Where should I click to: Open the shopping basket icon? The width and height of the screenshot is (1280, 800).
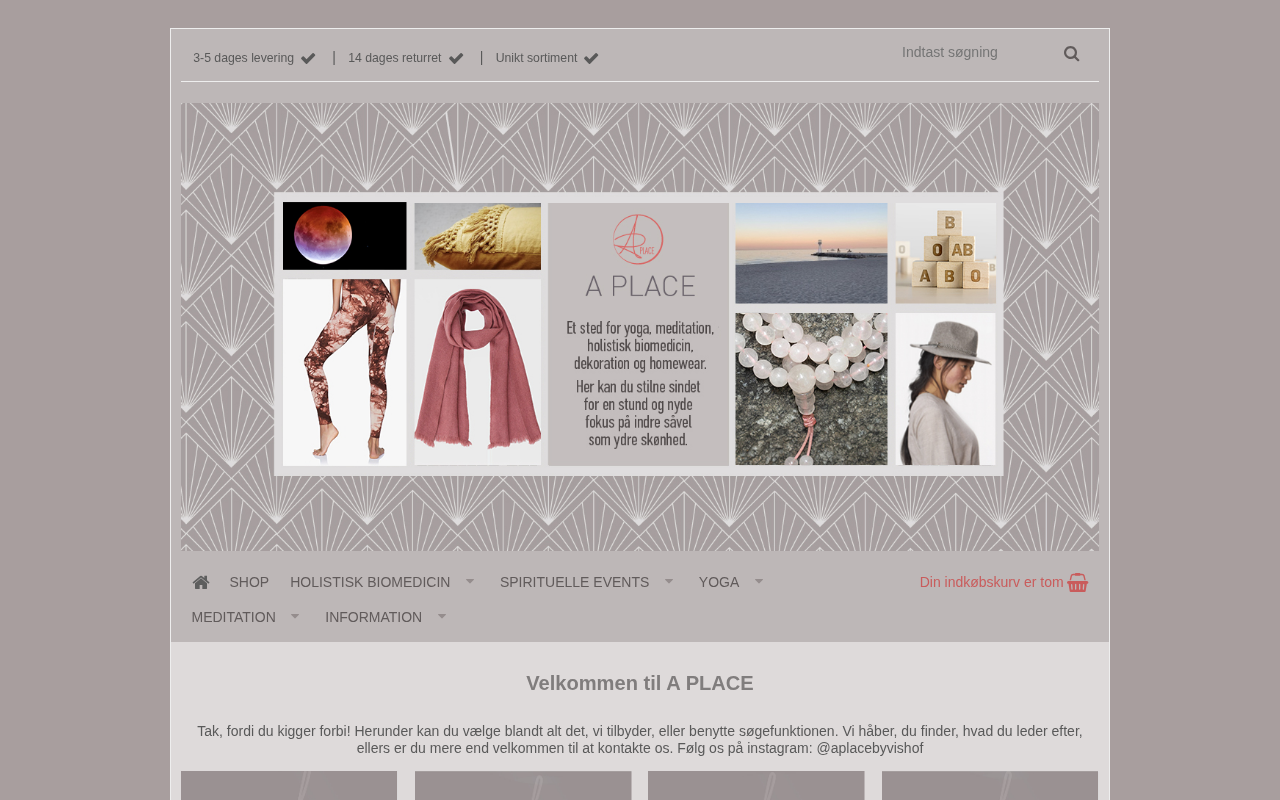1078,582
